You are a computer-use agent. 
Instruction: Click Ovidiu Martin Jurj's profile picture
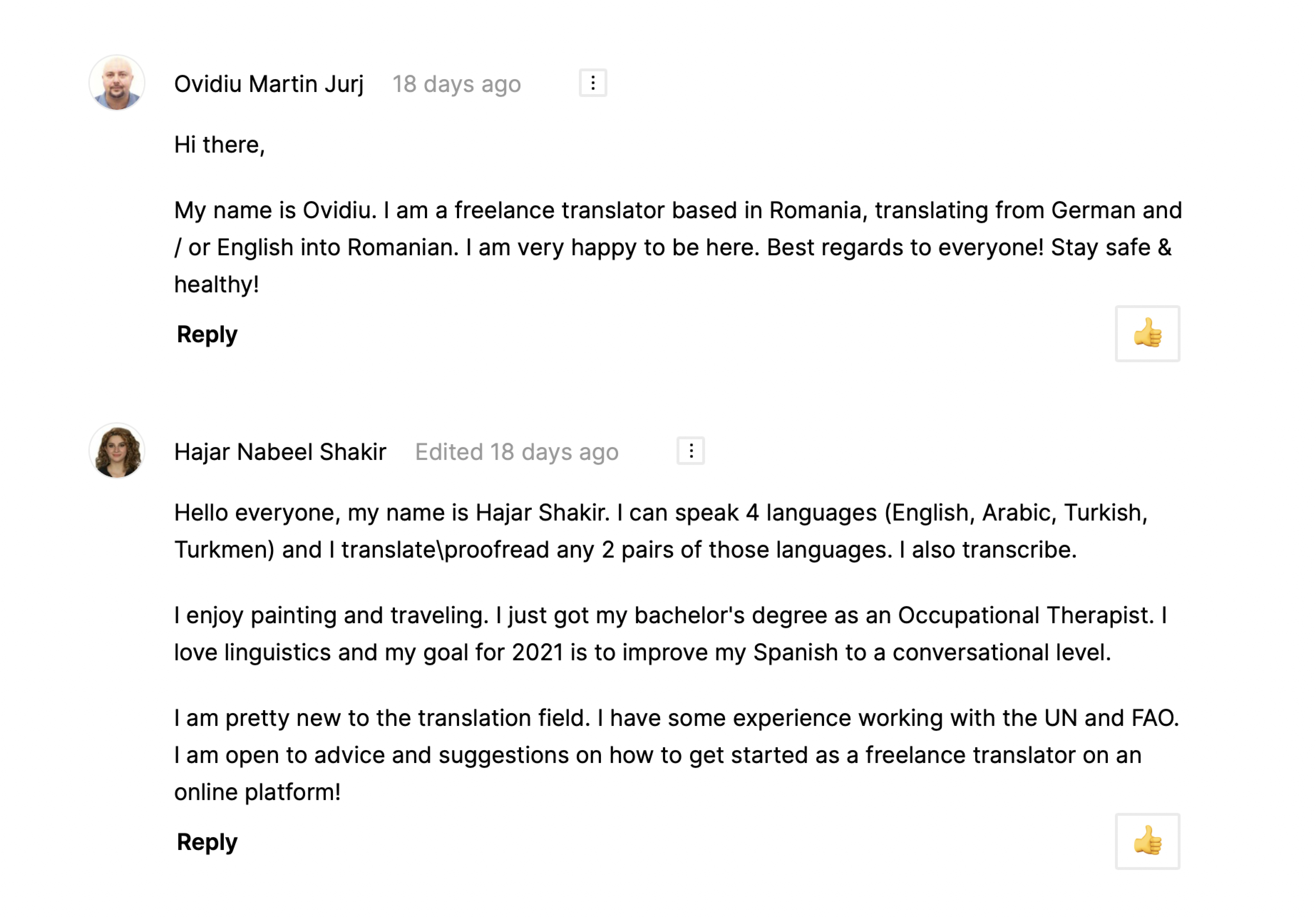(117, 83)
